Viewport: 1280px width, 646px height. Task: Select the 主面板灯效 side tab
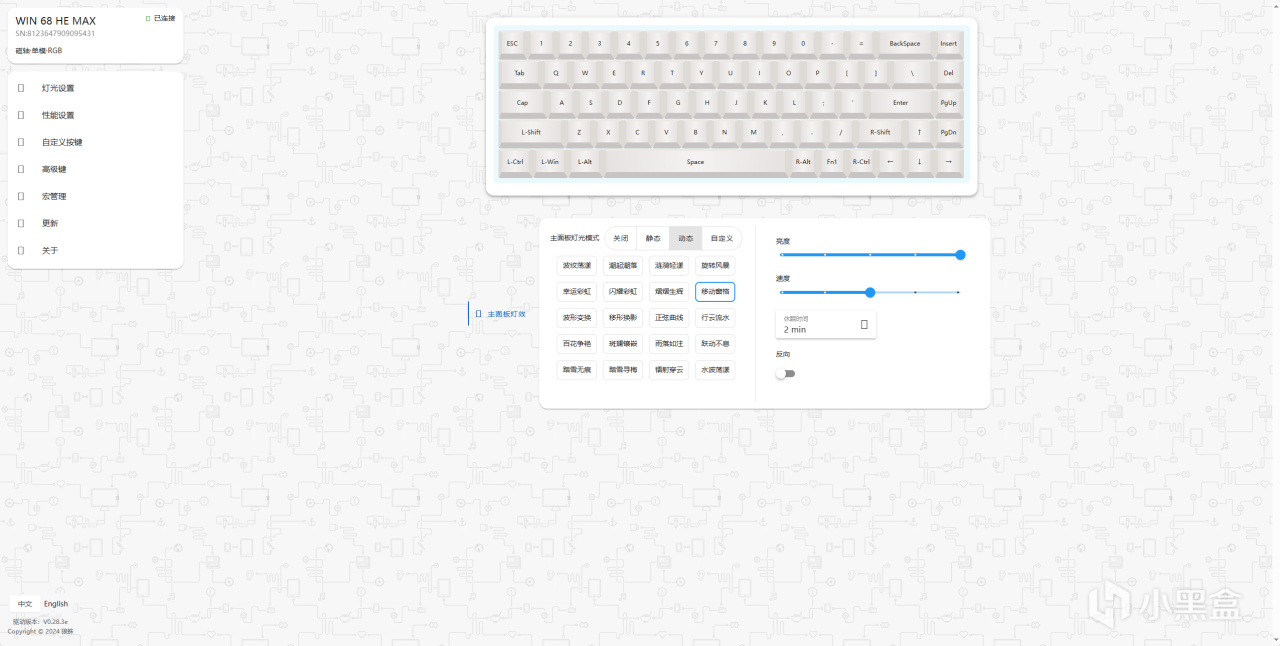click(500, 313)
